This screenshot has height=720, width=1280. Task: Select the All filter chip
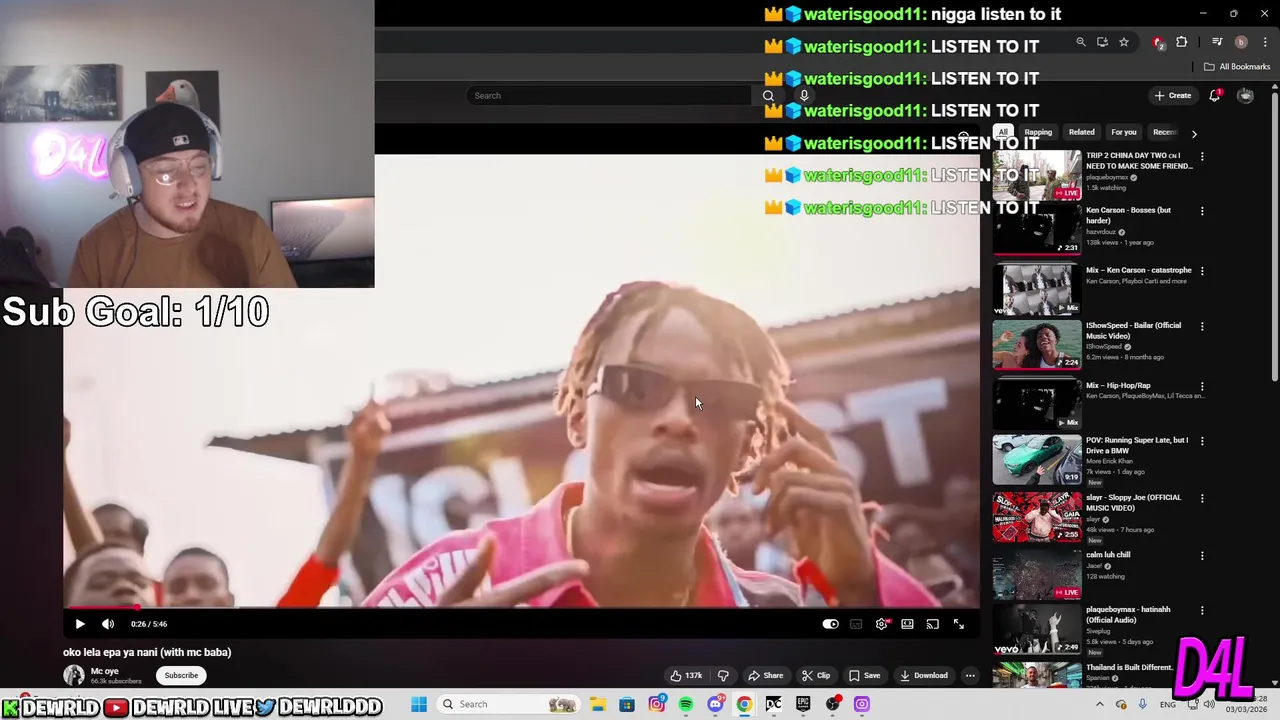pos(1003,132)
